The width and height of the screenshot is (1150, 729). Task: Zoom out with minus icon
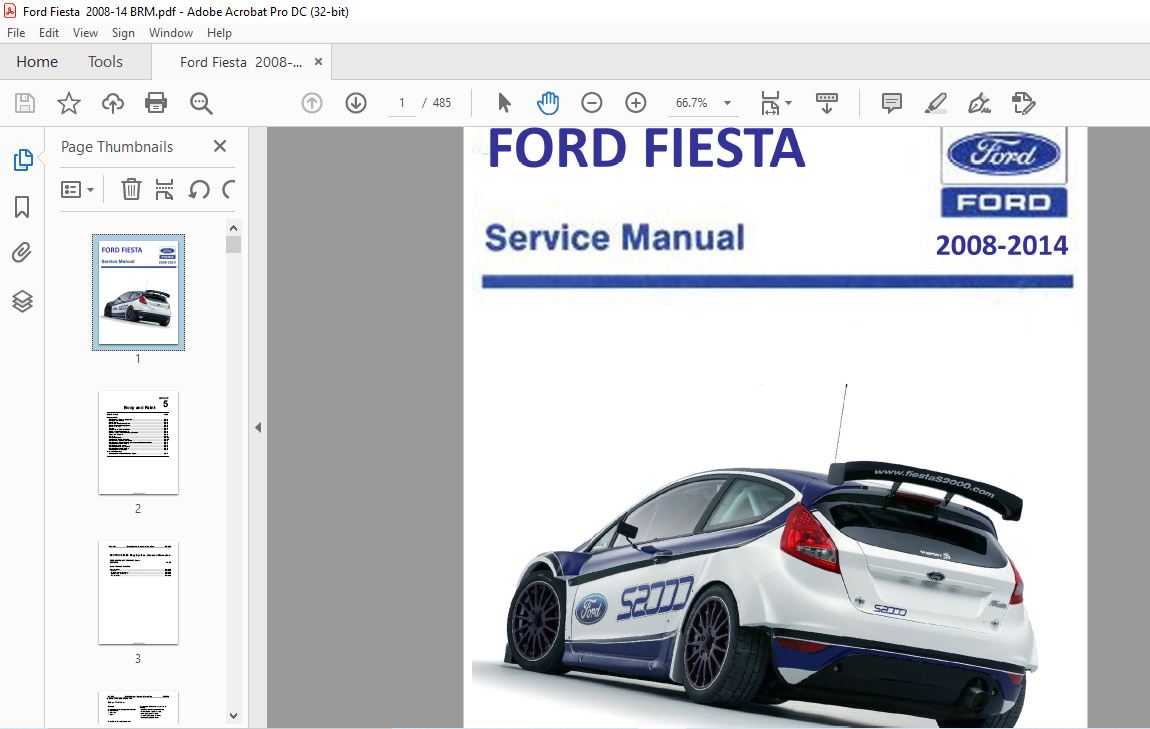[x=591, y=103]
